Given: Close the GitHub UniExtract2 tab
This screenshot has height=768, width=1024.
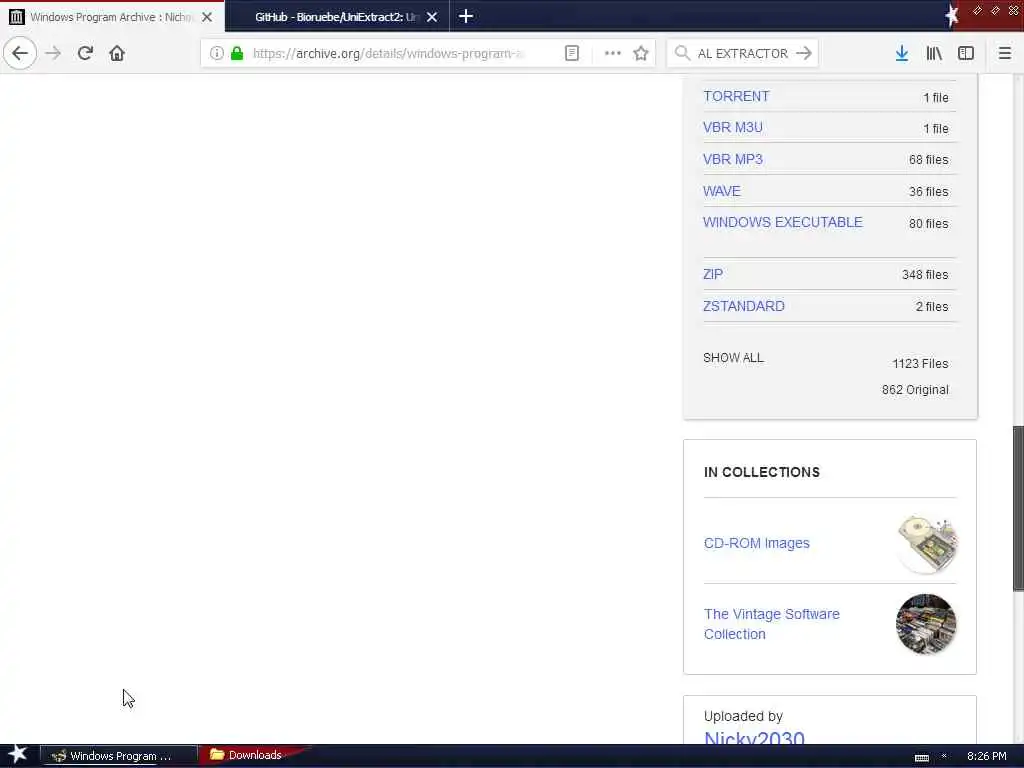Looking at the screenshot, I should click(432, 17).
